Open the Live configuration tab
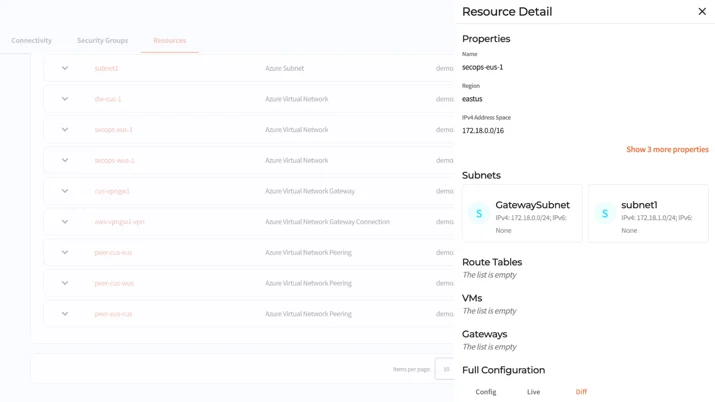This screenshot has height=402, width=715. (534, 392)
